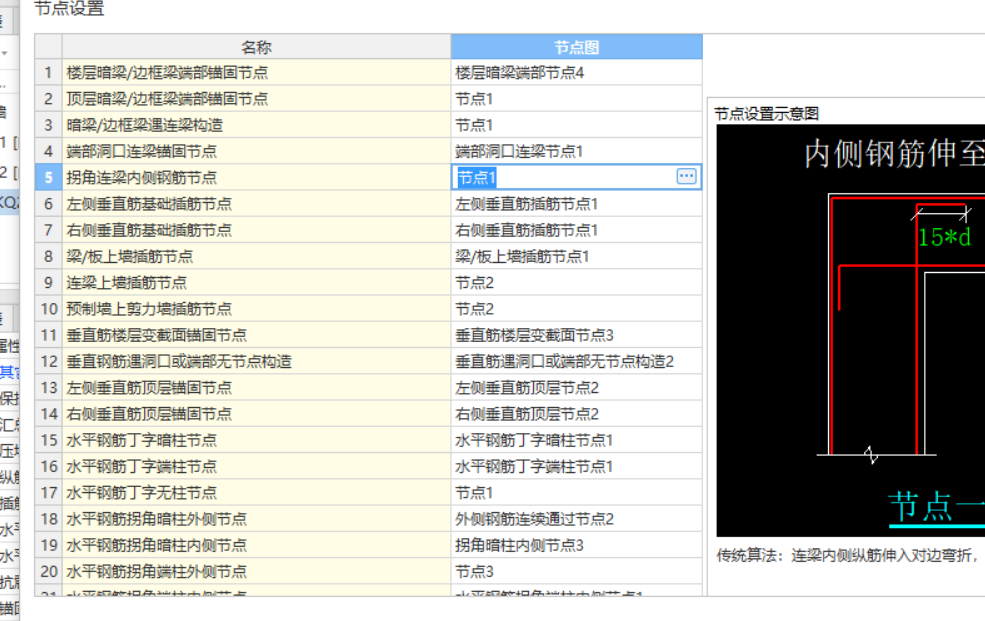The image size is (985, 621).
Task: Select row 13 左侧垂直筋顶层锚固节点
Action: [x=256, y=388]
